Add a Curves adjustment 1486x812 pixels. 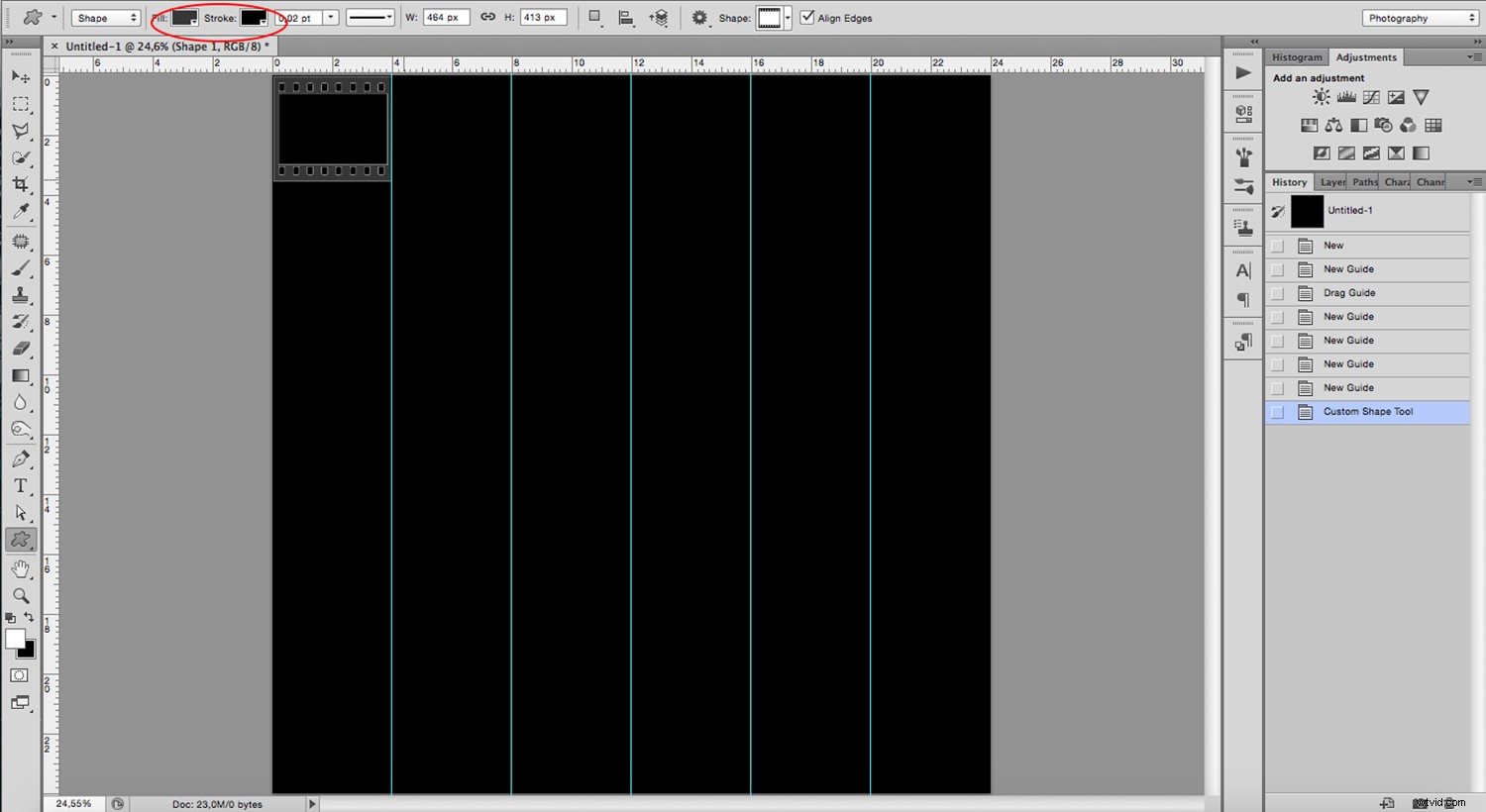1370,96
